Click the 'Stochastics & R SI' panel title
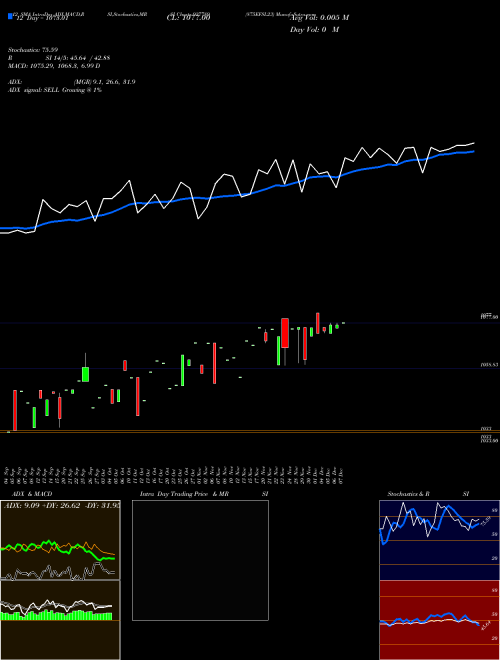The height and width of the screenshot is (660, 500). tap(428, 494)
